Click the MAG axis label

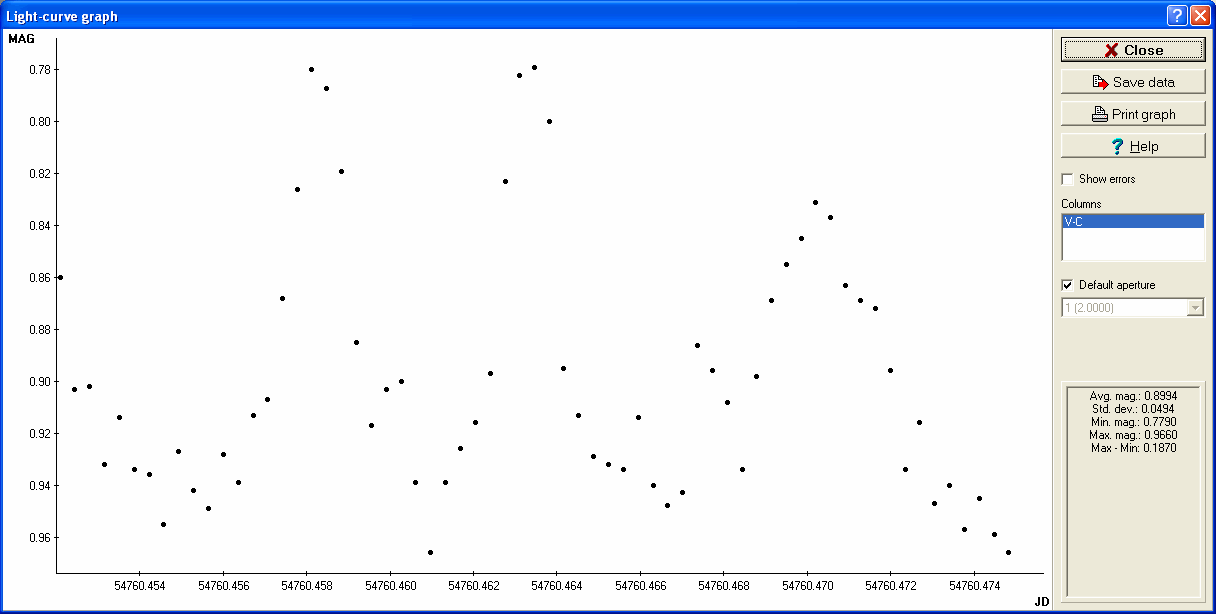(x=21, y=39)
